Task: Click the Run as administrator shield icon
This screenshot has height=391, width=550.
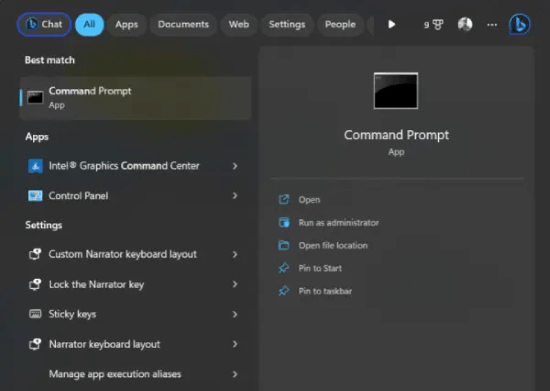Action: tap(284, 222)
